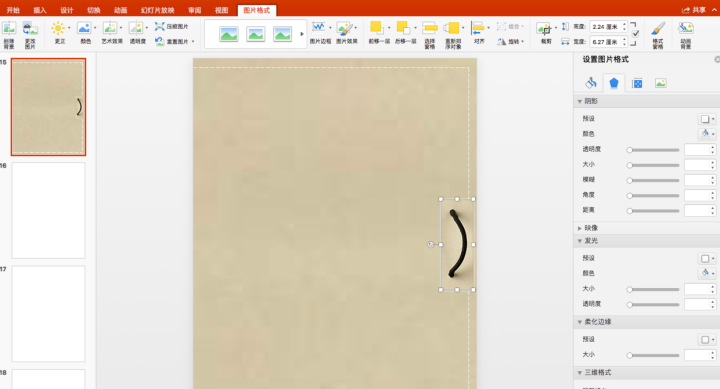The width and height of the screenshot is (720, 389).
Task: Click the 压缩图片 compress pictures button
Action: pyautogui.click(x=172, y=26)
